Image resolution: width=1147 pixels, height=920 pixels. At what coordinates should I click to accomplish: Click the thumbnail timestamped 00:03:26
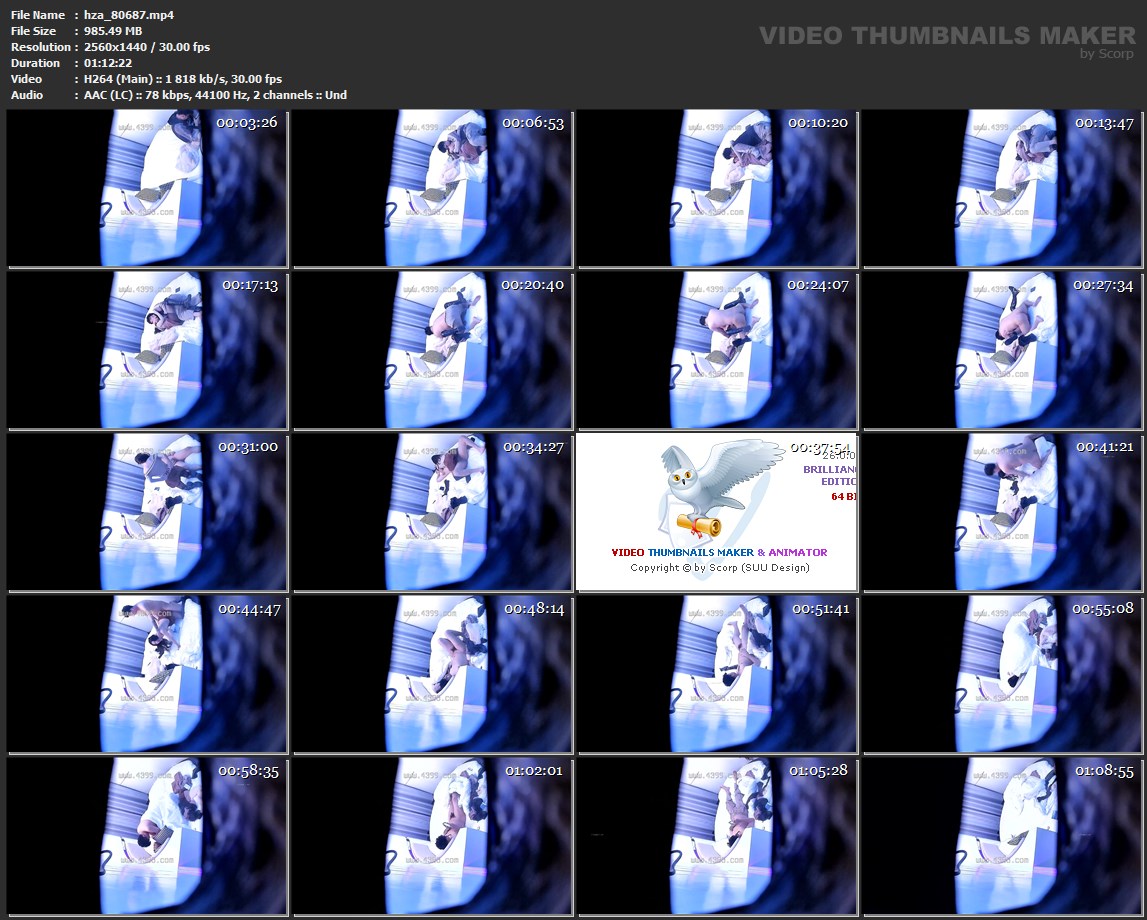pyautogui.click(x=147, y=188)
